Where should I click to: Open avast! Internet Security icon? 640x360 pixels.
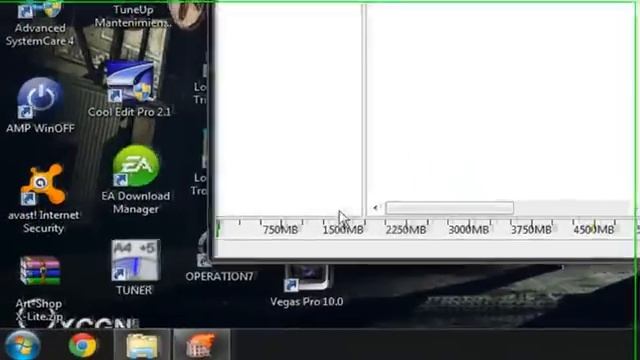pyautogui.click(x=43, y=198)
